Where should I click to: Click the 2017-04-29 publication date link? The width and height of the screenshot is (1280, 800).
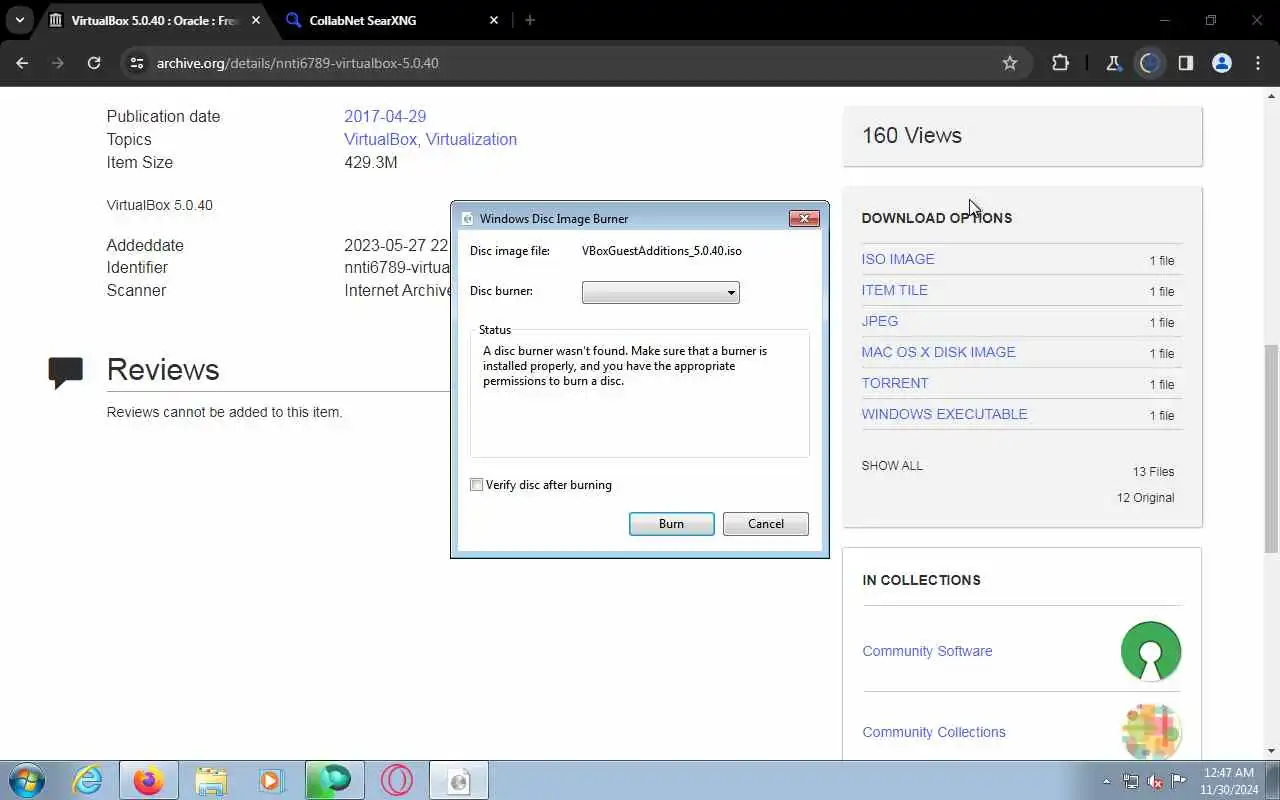385,116
